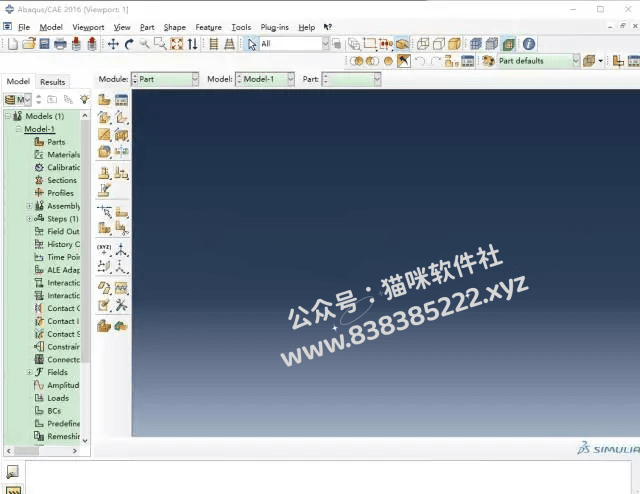Open the Part Manager toolbox icon
This screenshot has width=640, height=494.
tap(121, 100)
